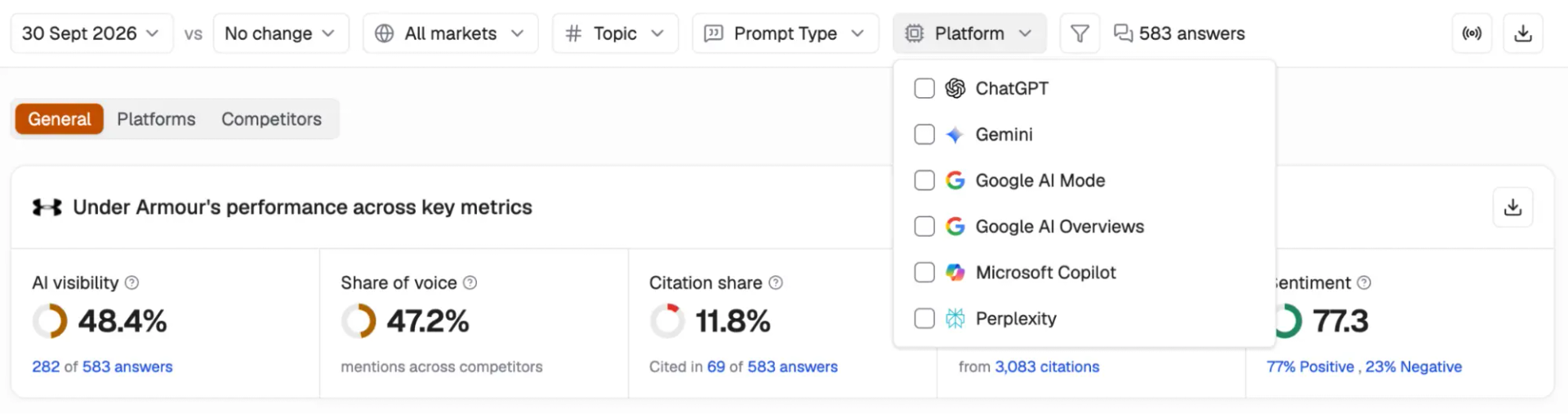Click the 583 answers counter in toolbar
The image size is (1568, 414).
1179,33
